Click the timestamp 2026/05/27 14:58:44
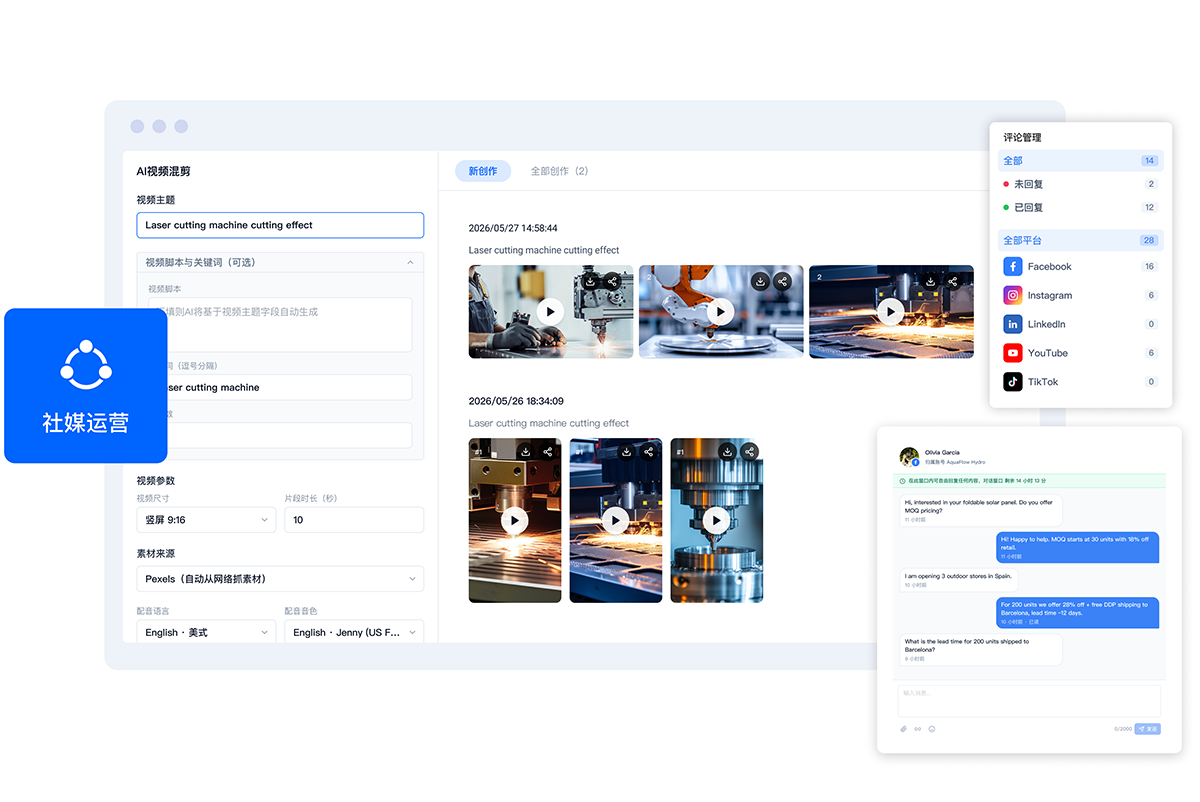The width and height of the screenshot is (1200, 802). pos(513,228)
